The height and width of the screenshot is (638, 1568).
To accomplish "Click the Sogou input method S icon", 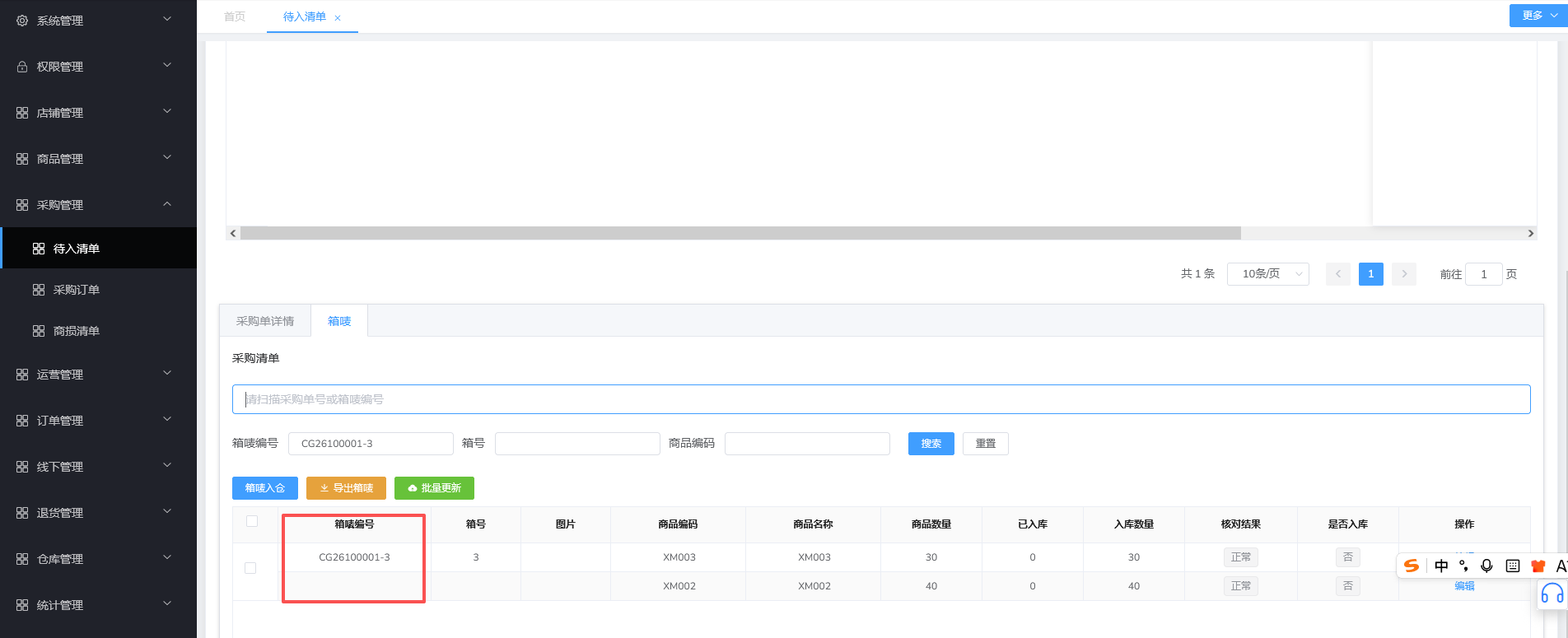I will click(1412, 566).
